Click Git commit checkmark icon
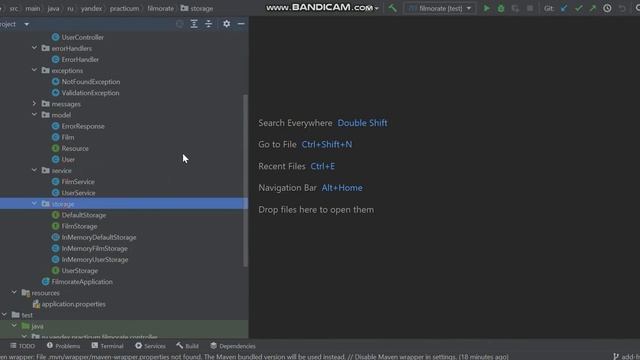Viewport: 640px width, 360px height. pos(578,8)
